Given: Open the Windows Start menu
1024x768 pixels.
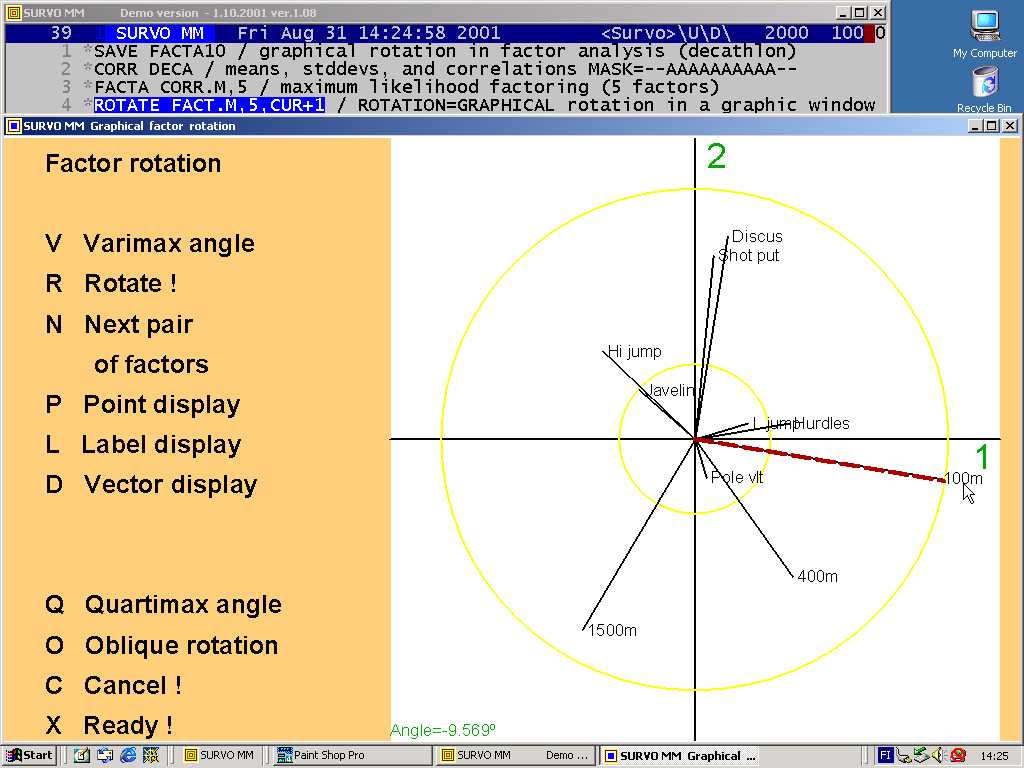Looking at the screenshot, I should click(x=30, y=755).
